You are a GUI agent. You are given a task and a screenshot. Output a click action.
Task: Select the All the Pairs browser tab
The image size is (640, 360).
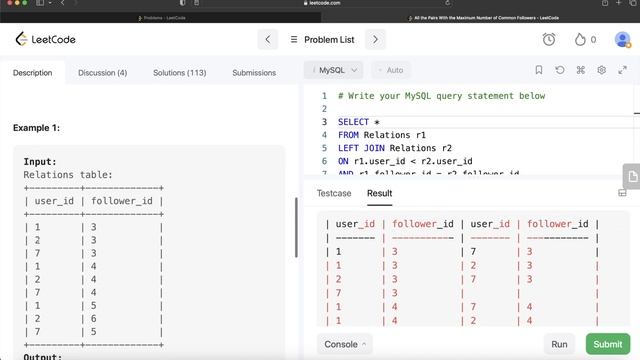point(483,18)
